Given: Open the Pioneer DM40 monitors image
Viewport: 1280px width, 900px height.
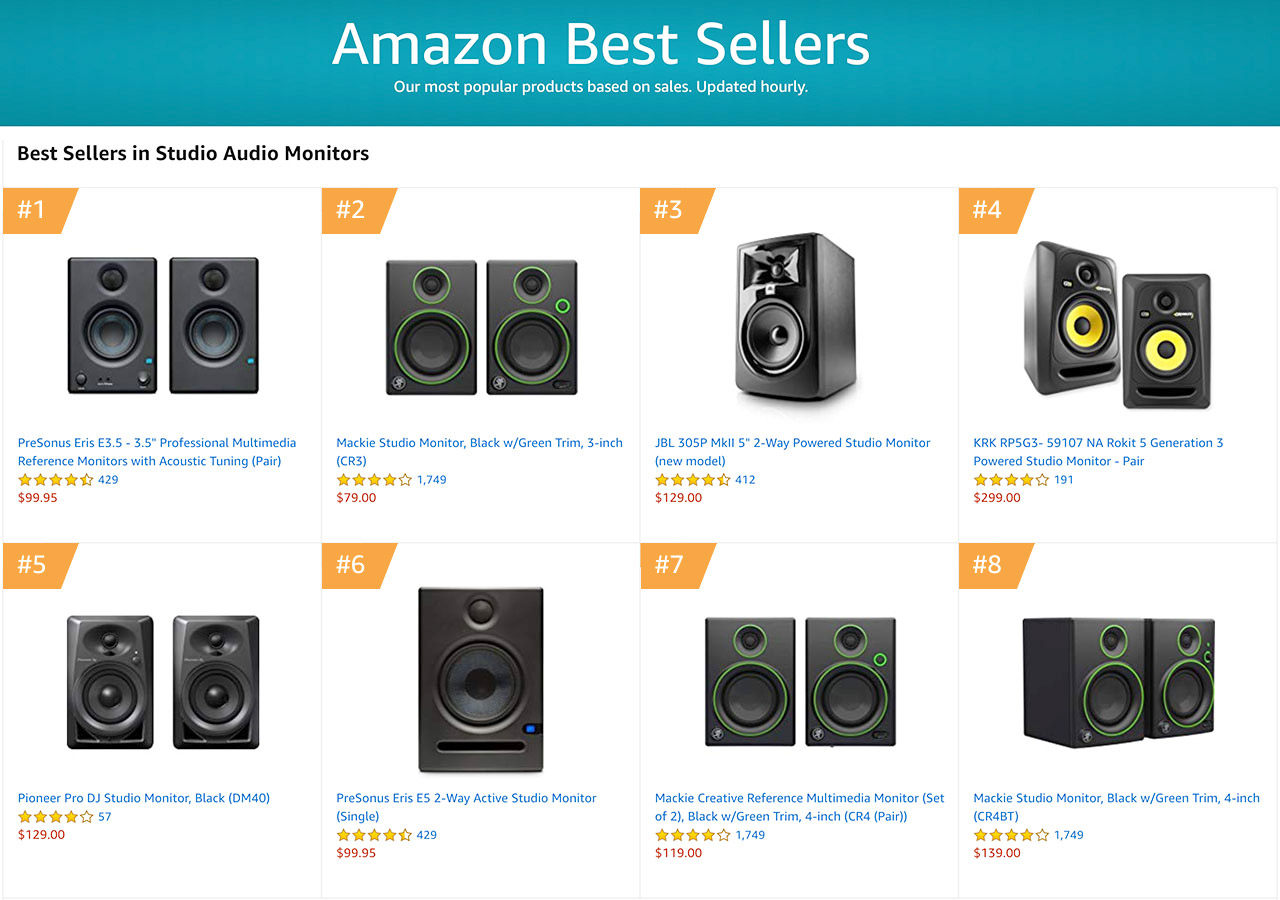Looking at the screenshot, I should (x=163, y=682).
